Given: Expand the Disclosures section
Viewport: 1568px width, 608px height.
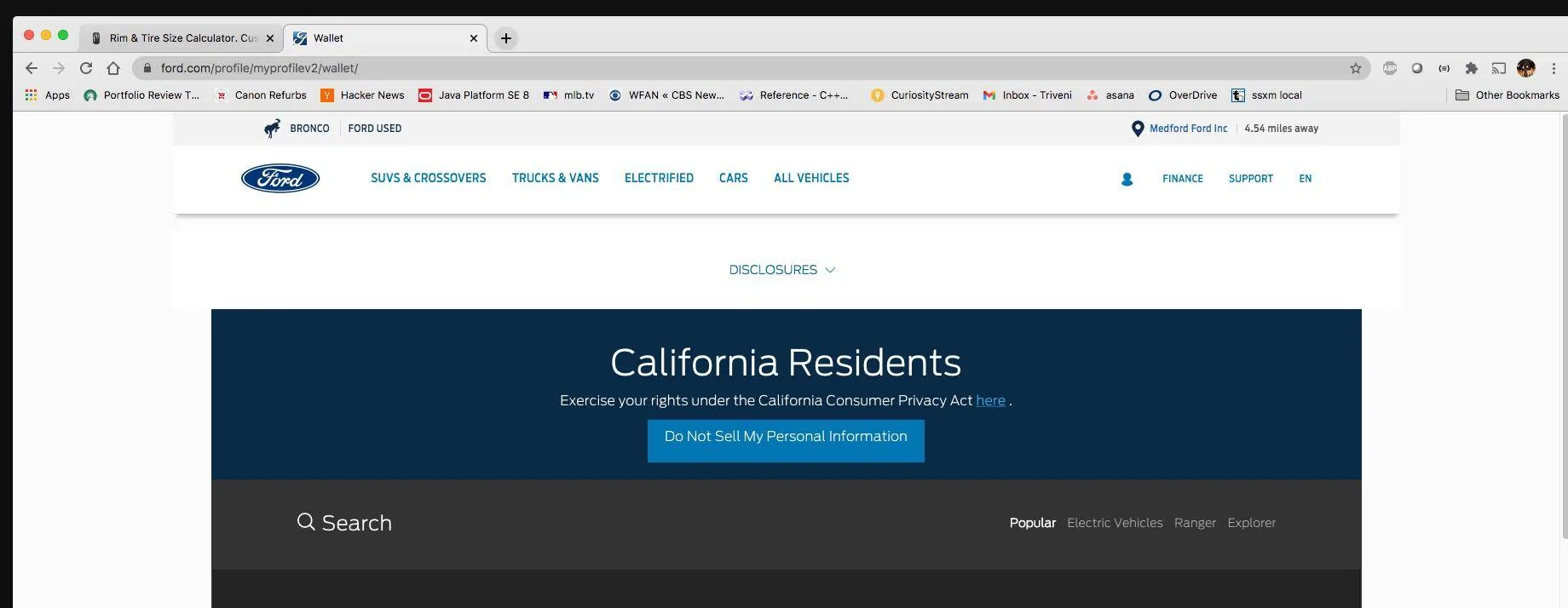Looking at the screenshot, I should click(x=782, y=270).
